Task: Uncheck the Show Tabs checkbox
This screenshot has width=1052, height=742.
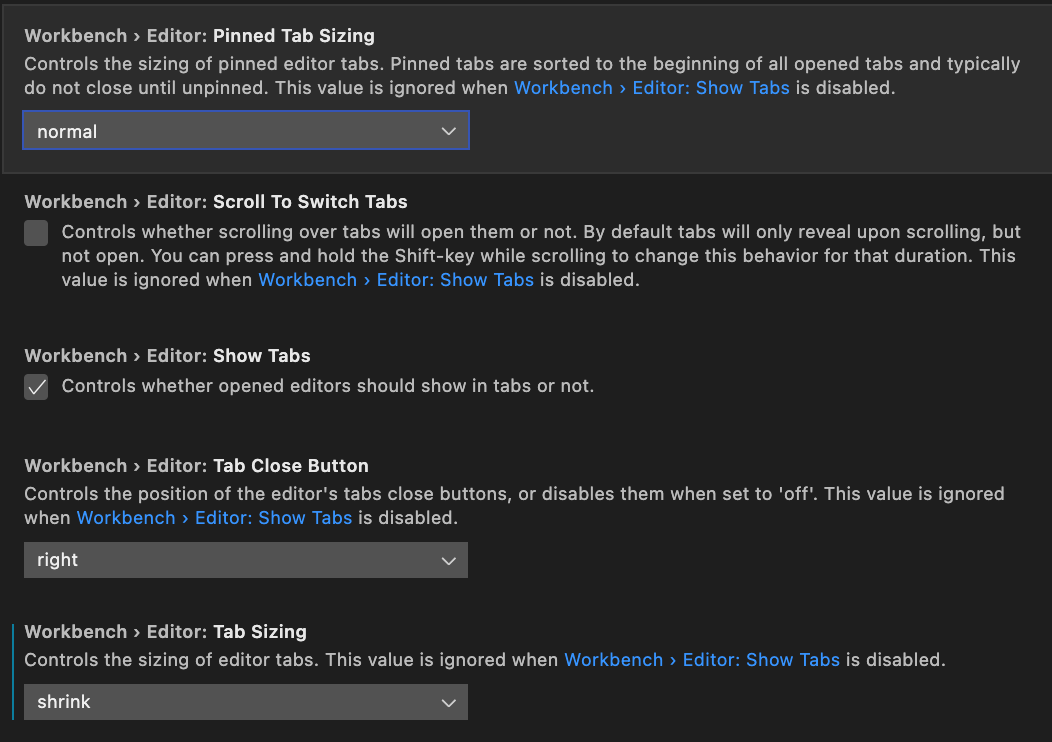Action: click(36, 387)
